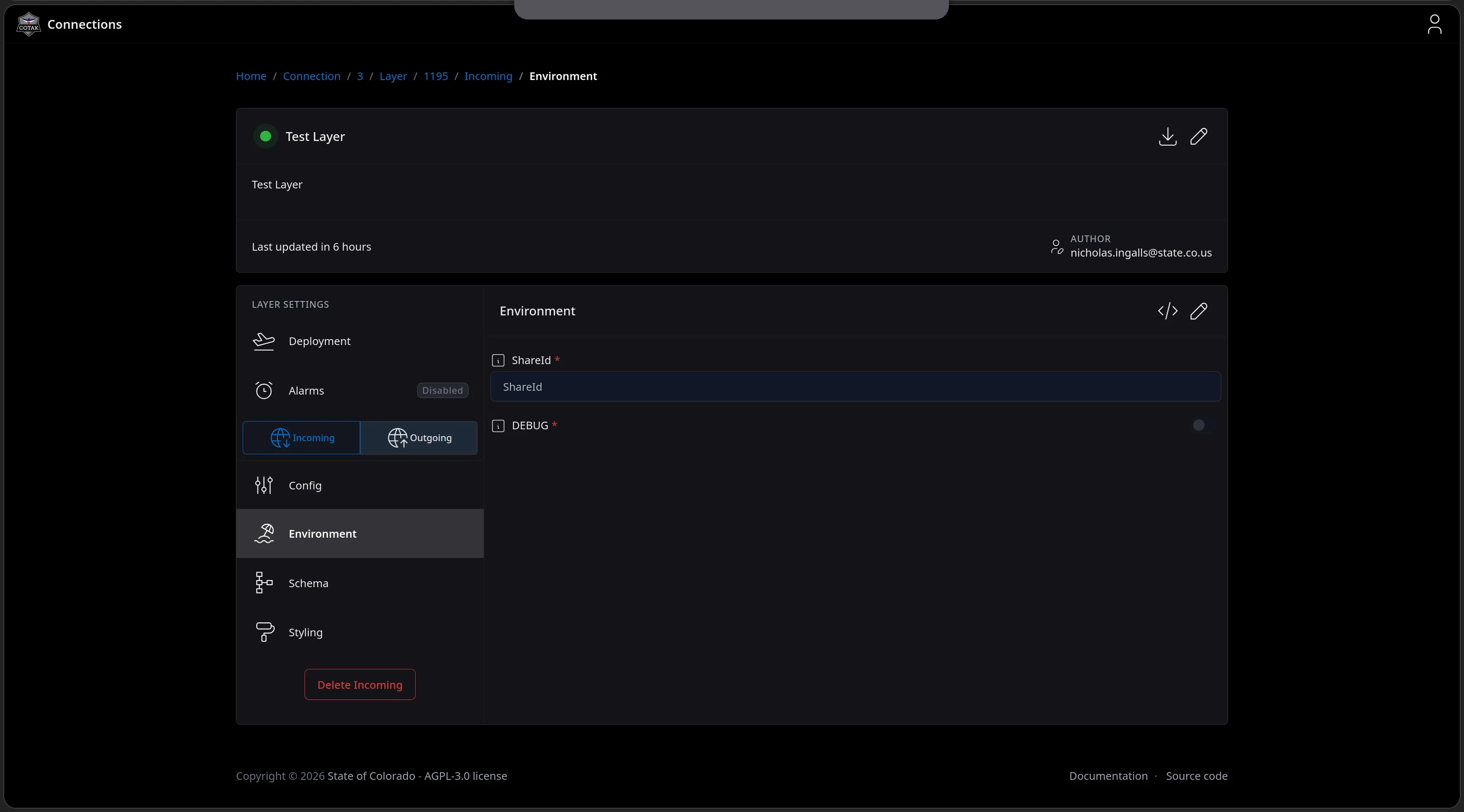Click Delete Incoming button
1464x812 pixels.
(x=360, y=685)
